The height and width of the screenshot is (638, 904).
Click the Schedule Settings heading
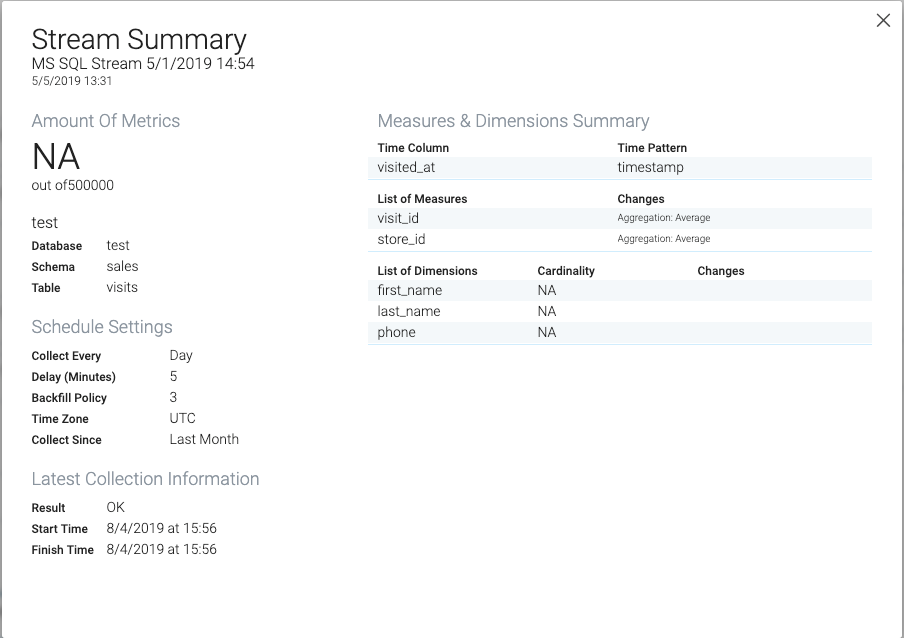tap(102, 327)
